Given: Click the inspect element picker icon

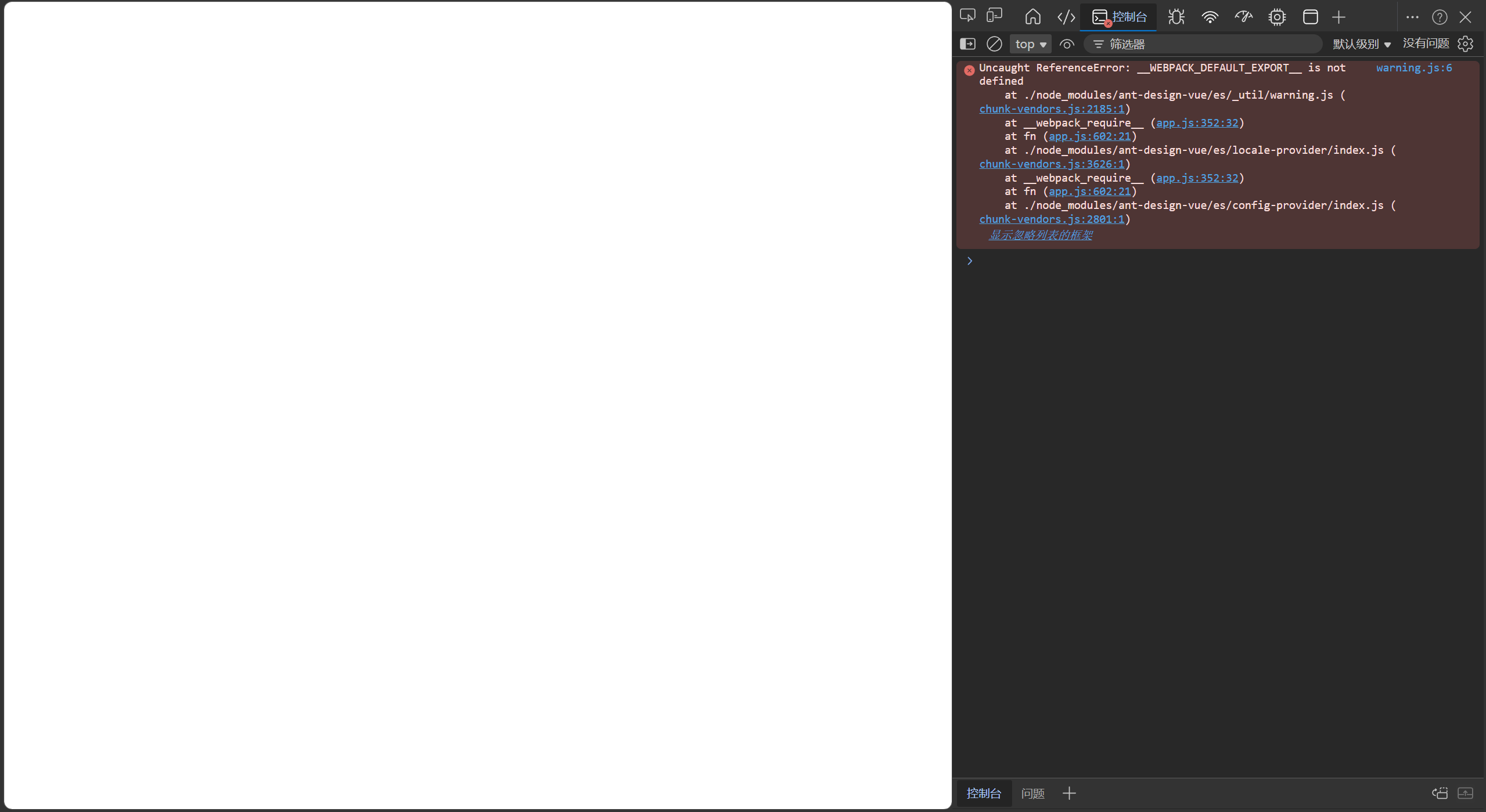Looking at the screenshot, I should tap(967, 16).
